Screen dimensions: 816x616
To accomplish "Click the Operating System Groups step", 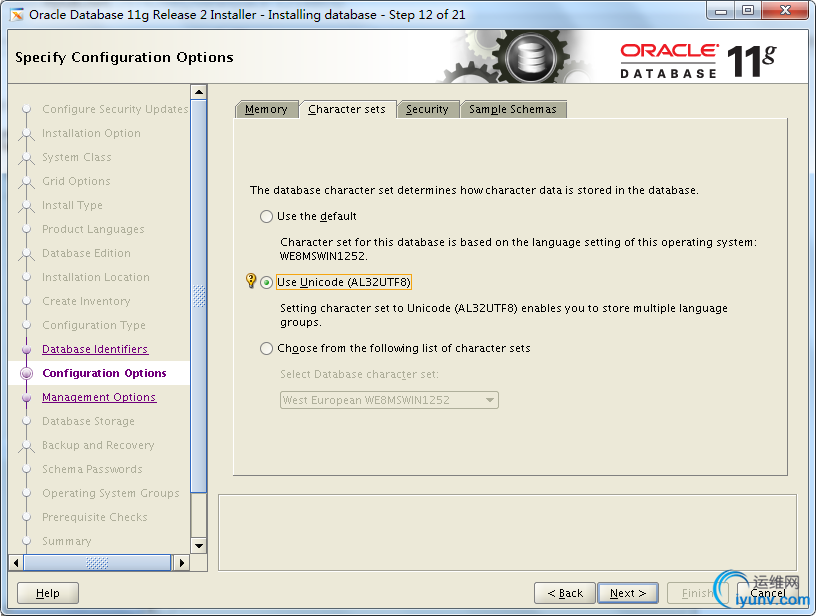I will tap(111, 493).
